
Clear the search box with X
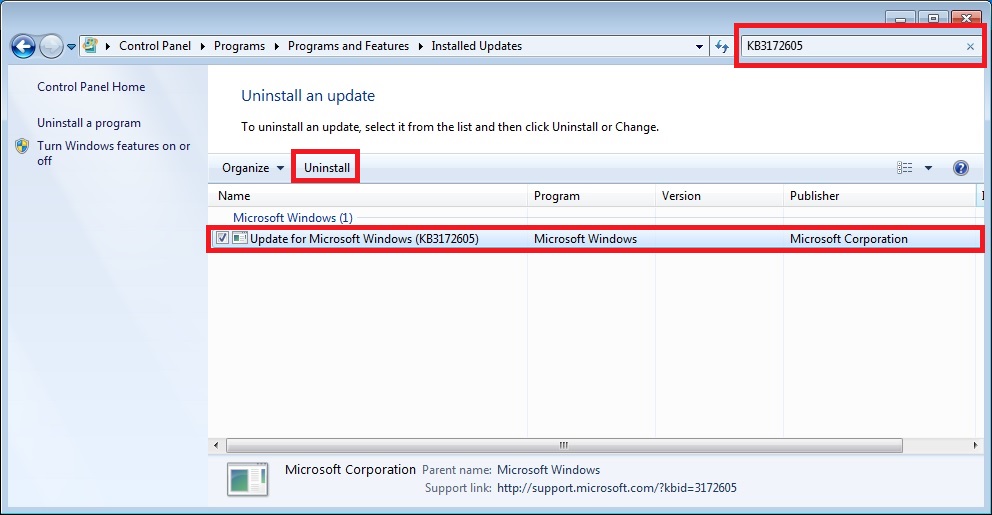pyautogui.click(x=970, y=46)
